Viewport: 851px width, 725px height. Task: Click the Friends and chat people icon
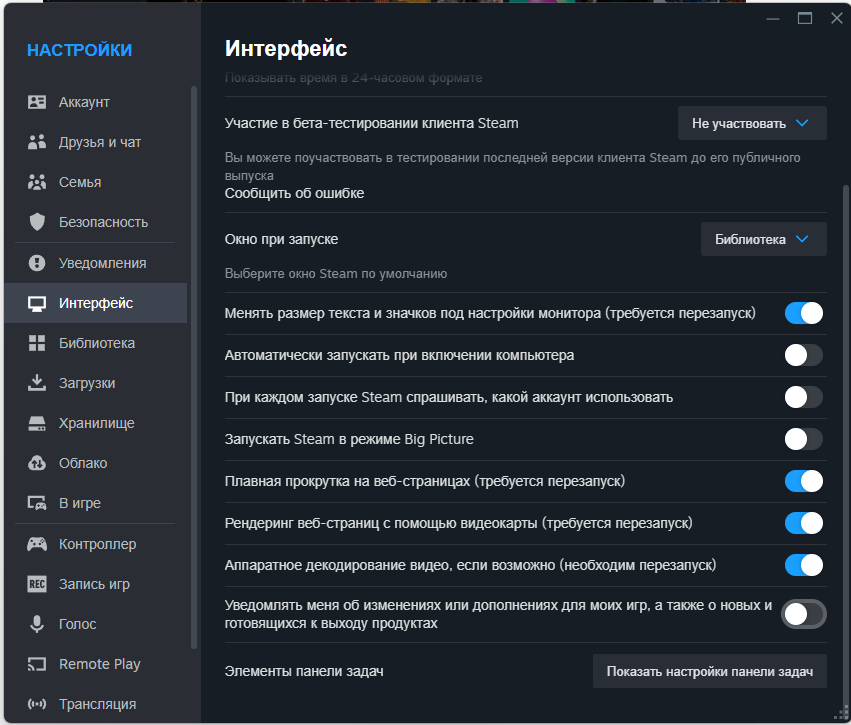(x=37, y=142)
